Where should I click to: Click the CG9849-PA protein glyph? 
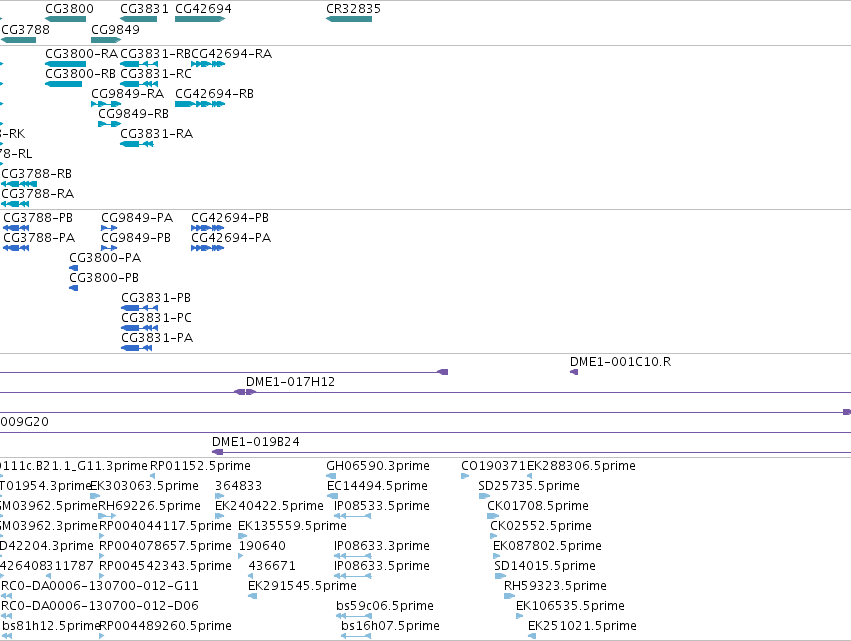pyautogui.click(x=109, y=228)
